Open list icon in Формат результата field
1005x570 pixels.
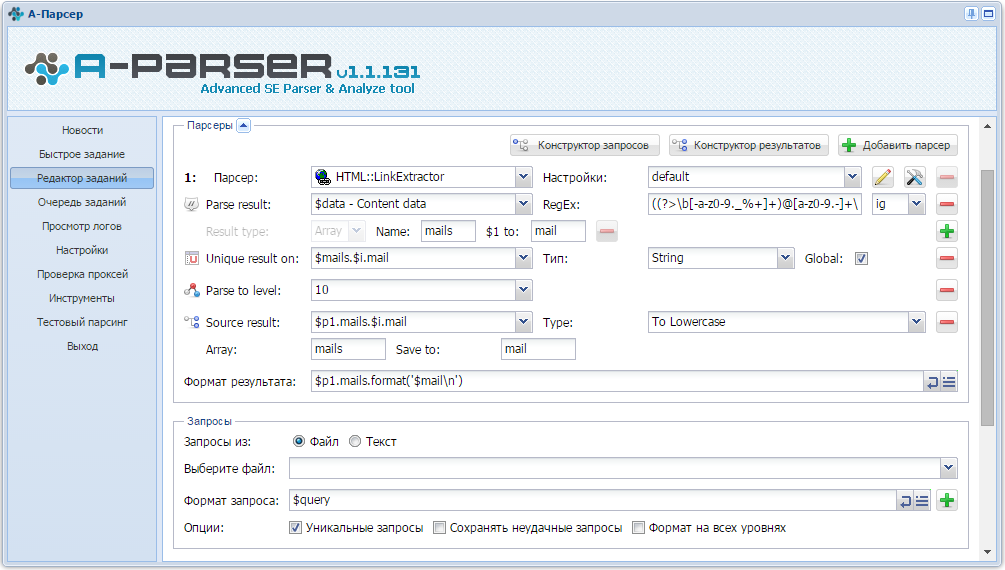(949, 382)
